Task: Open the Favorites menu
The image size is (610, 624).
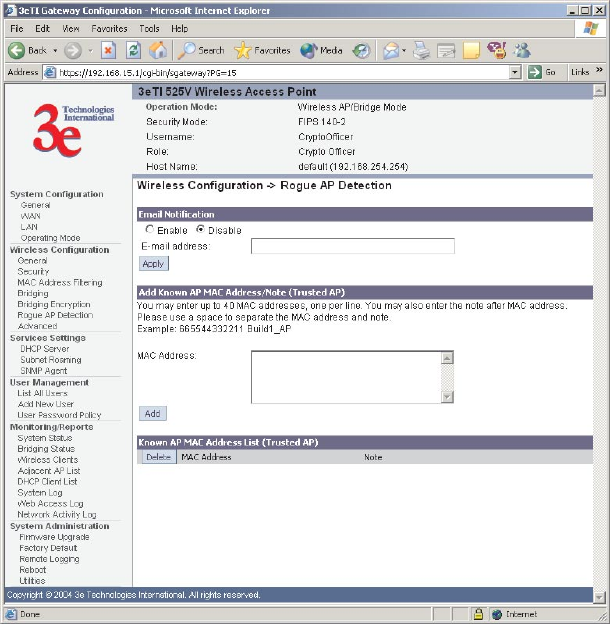Action: [x=109, y=29]
